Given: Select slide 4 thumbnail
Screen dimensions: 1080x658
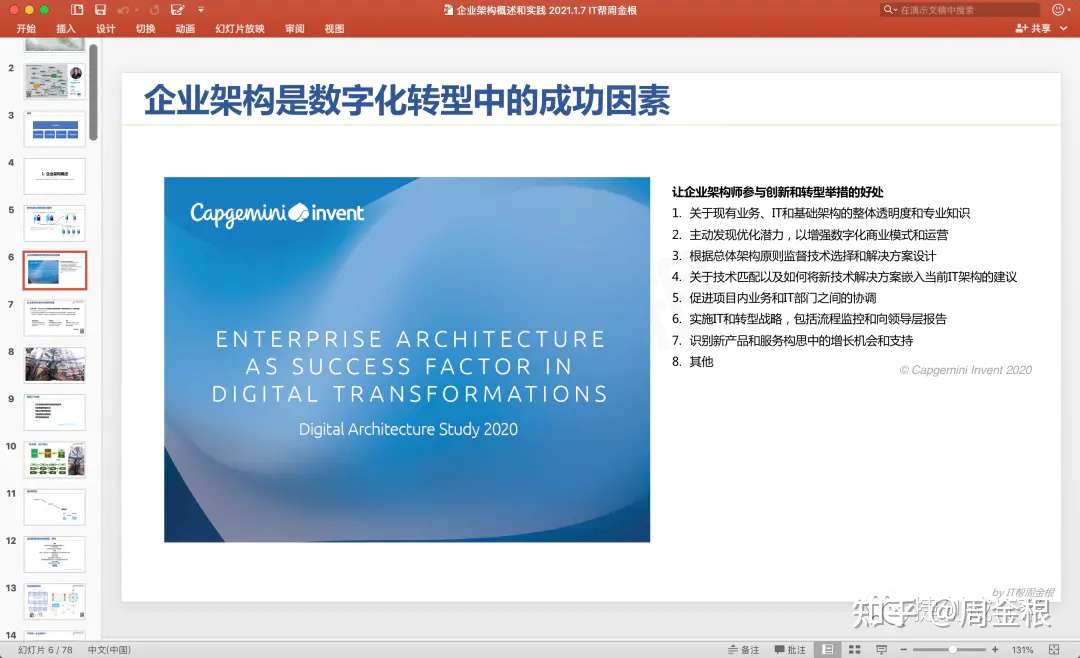Looking at the screenshot, I should pyautogui.click(x=55, y=176).
